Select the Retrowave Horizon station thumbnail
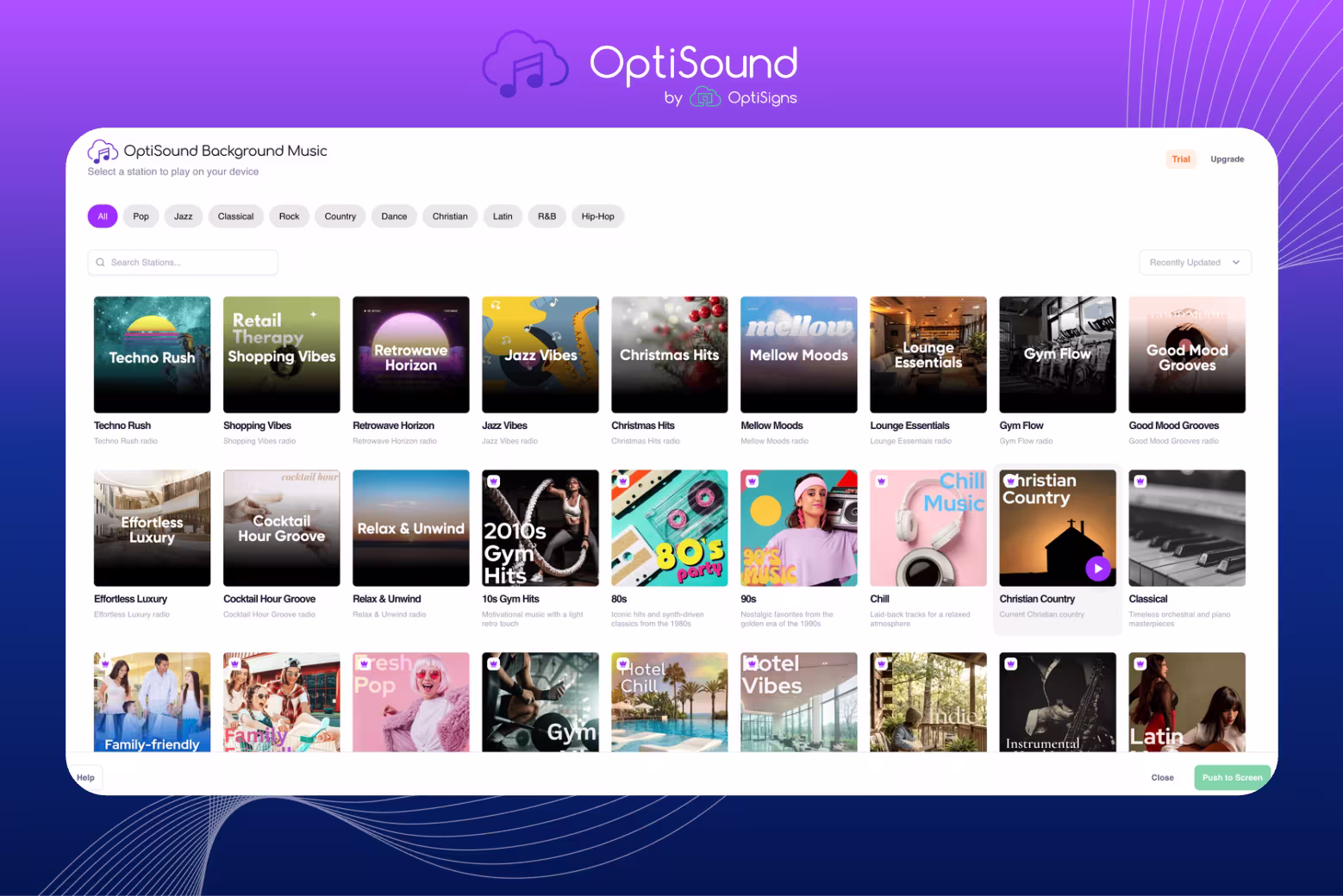This screenshot has height=896, width=1343. pyautogui.click(x=411, y=355)
